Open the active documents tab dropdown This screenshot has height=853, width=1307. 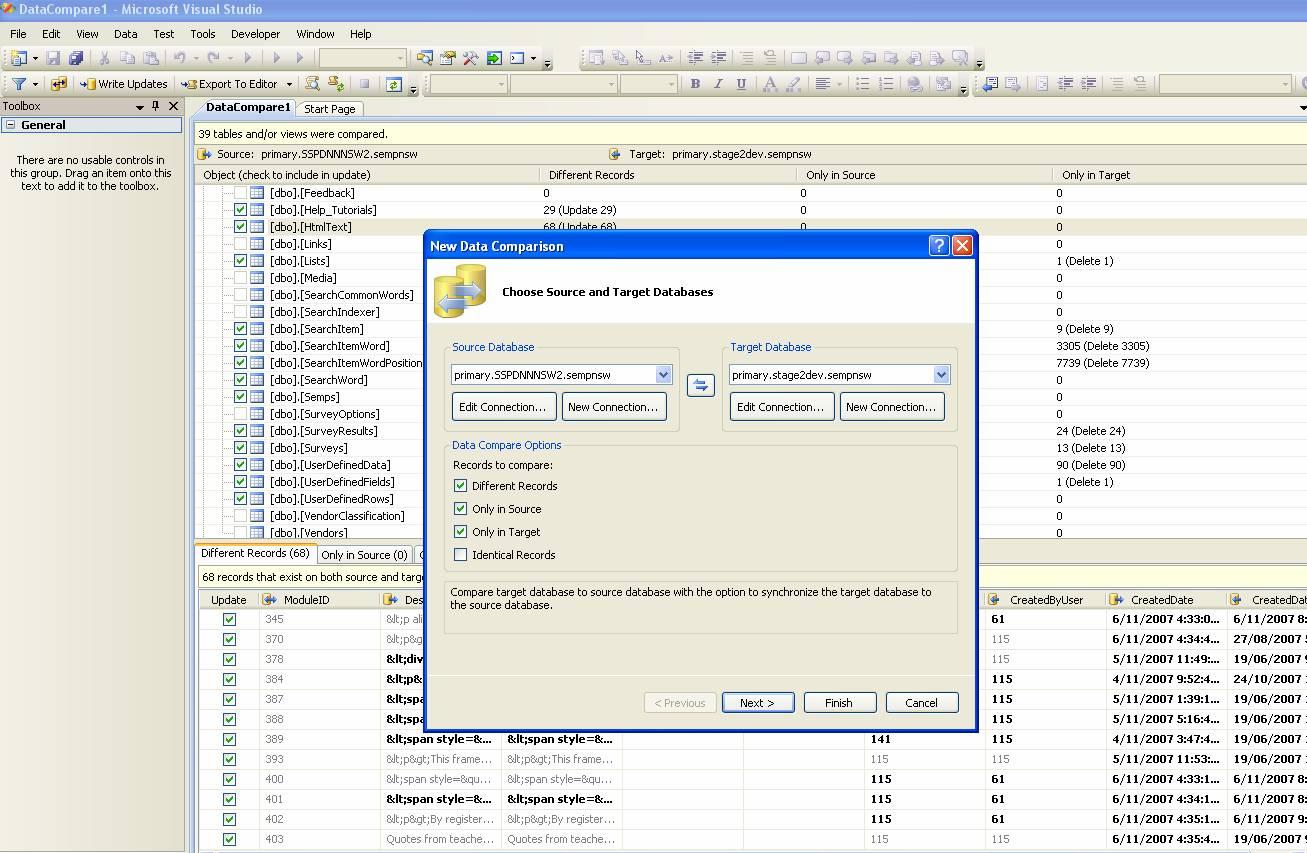pyautogui.click(x=1302, y=108)
